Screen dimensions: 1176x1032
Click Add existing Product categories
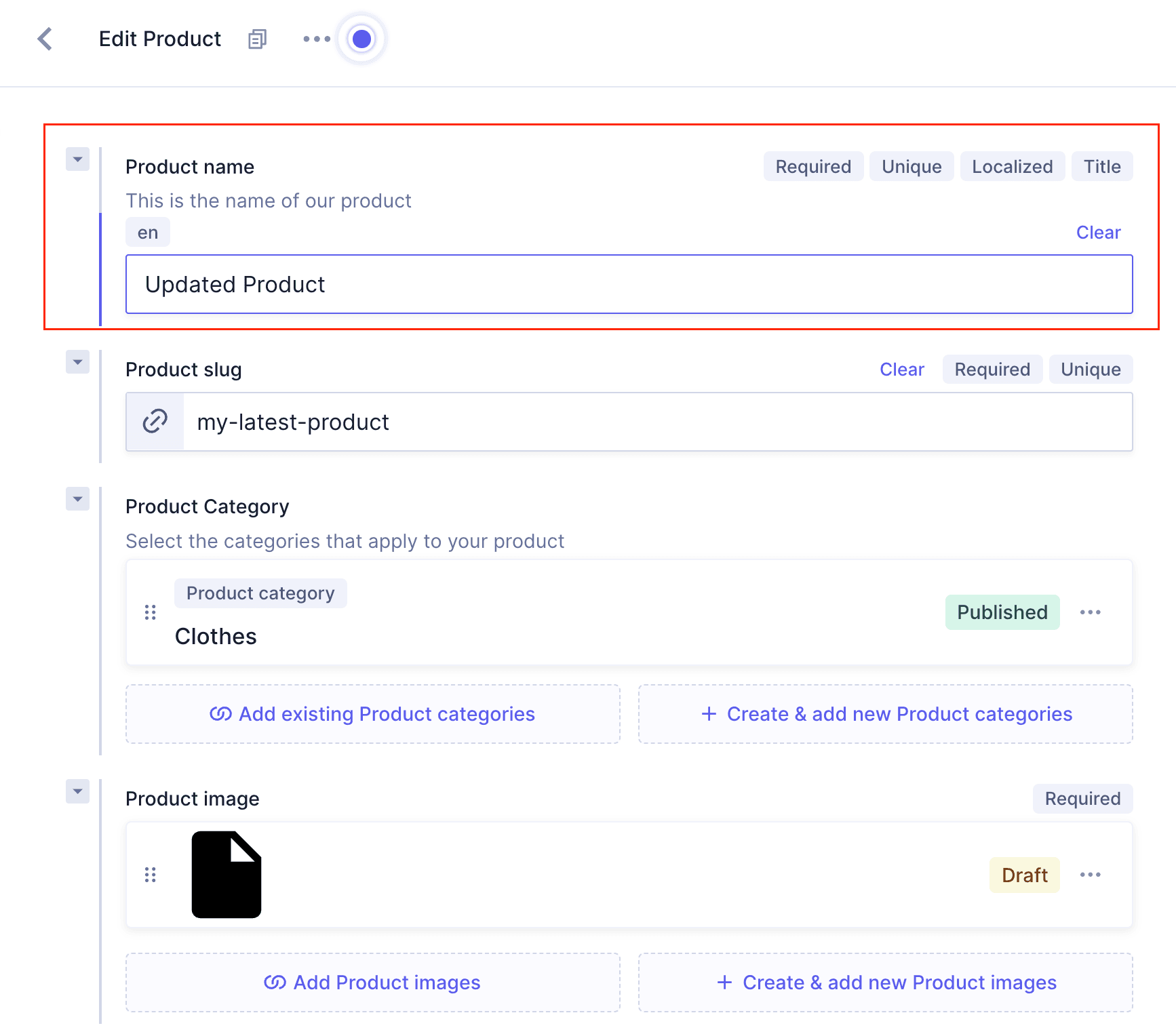[x=372, y=714]
